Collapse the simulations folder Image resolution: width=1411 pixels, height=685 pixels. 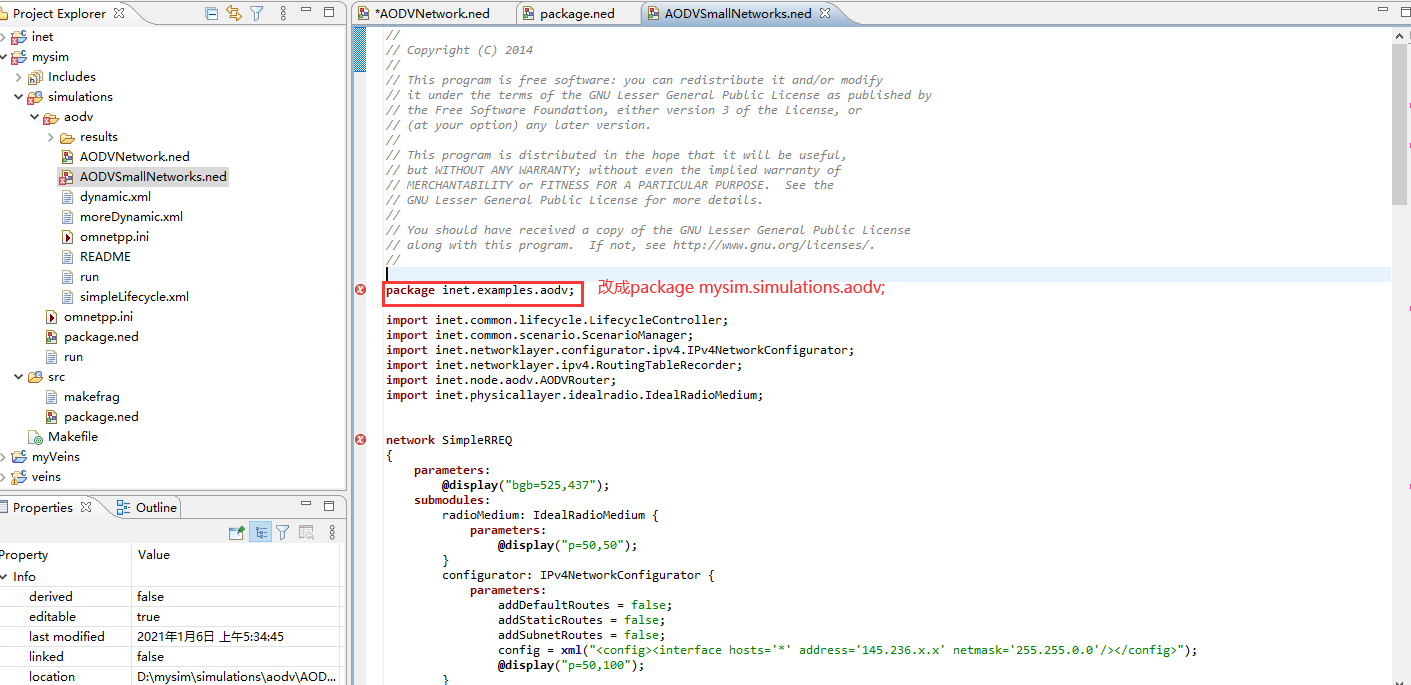(x=18, y=97)
